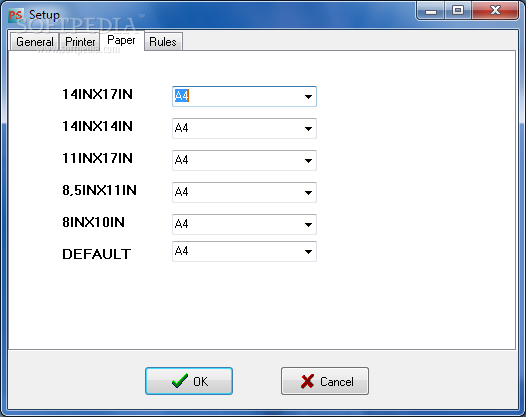Click the 14INX14IN label
This screenshot has height=417, width=526.
coord(98,126)
